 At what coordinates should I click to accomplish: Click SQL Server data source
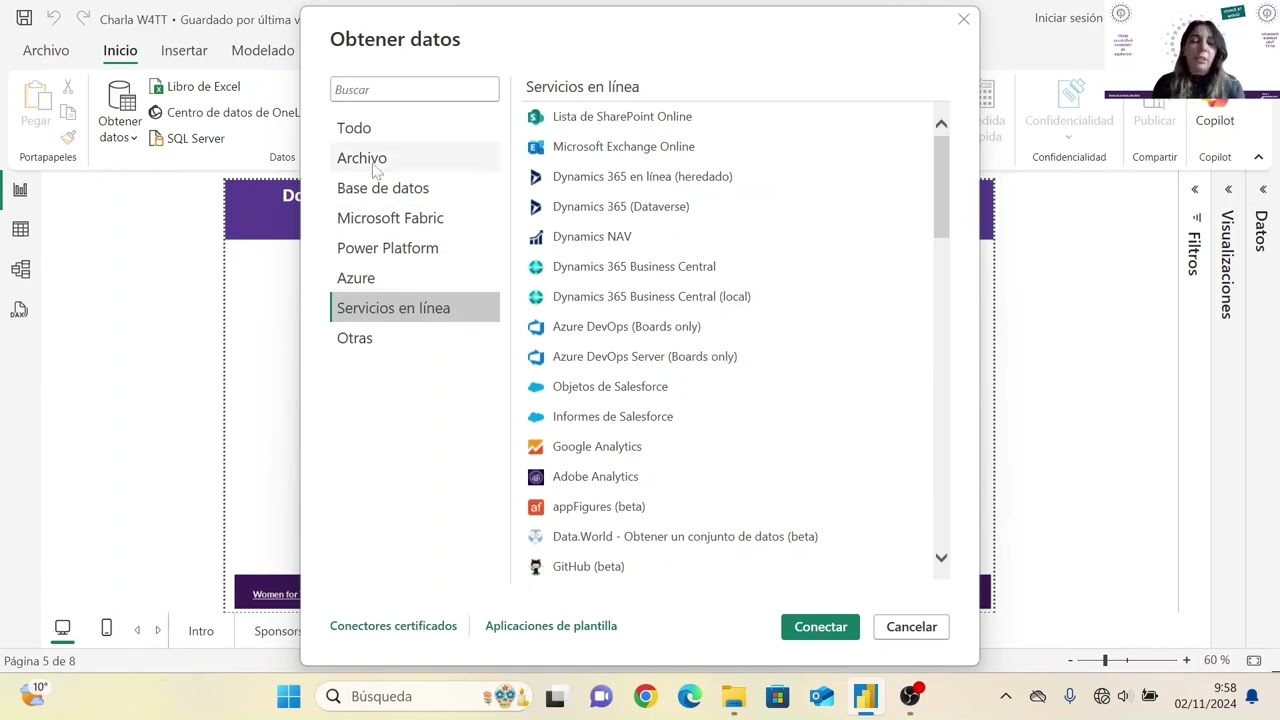pos(187,139)
